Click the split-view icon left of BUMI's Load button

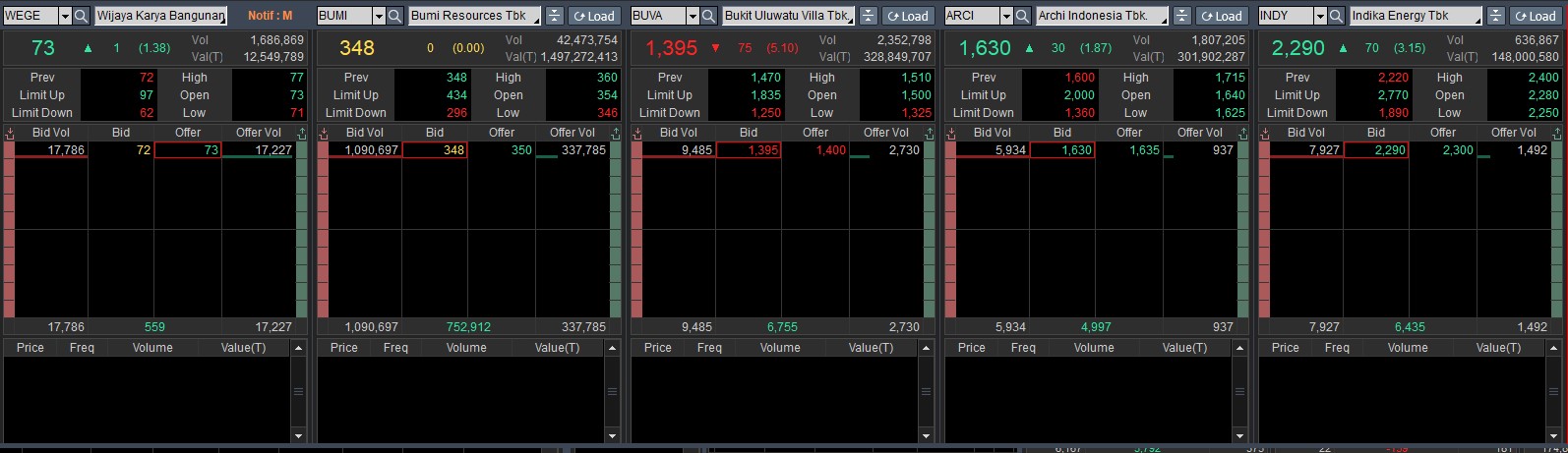[554, 16]
